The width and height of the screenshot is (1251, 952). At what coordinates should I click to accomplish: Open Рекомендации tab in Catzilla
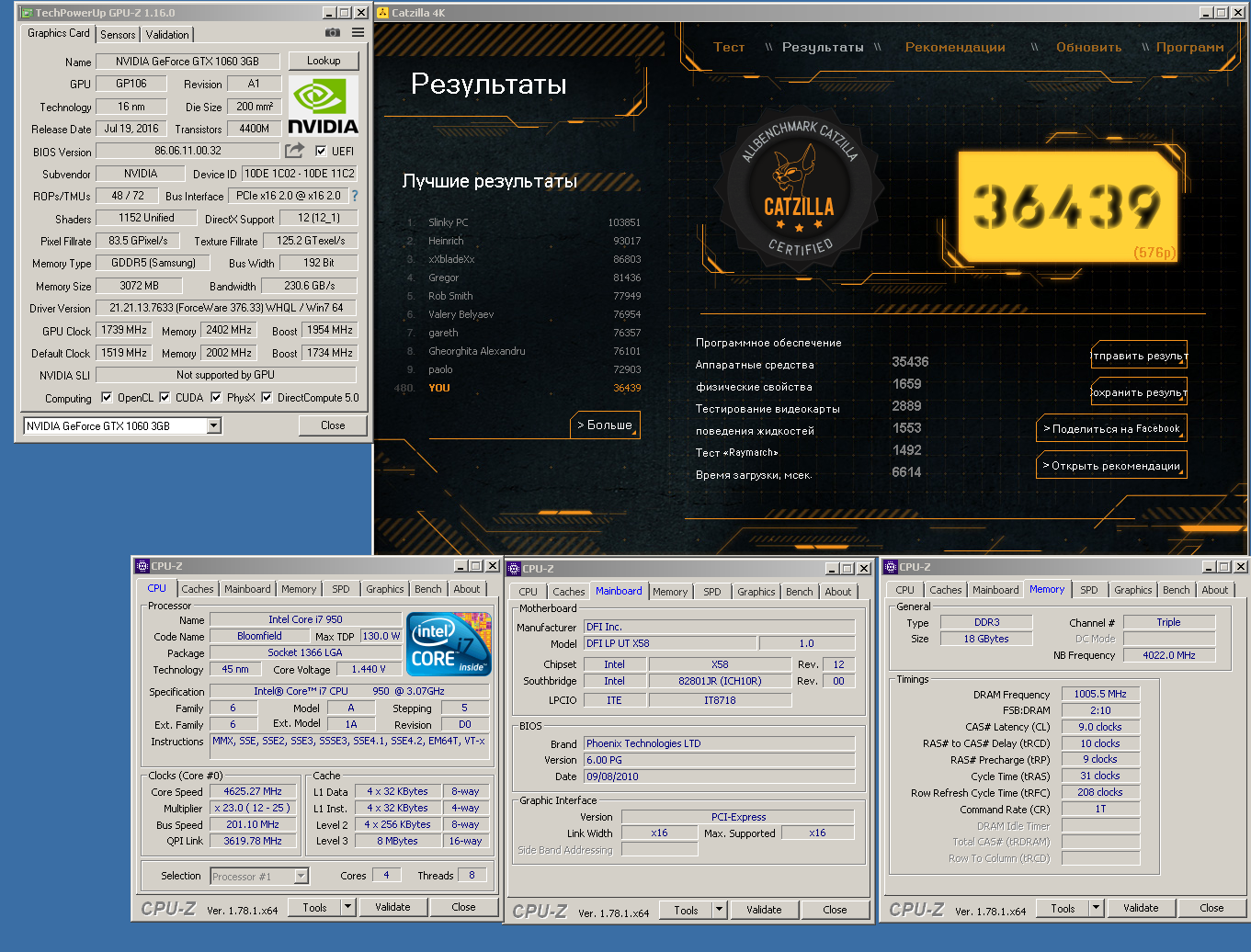955,47
